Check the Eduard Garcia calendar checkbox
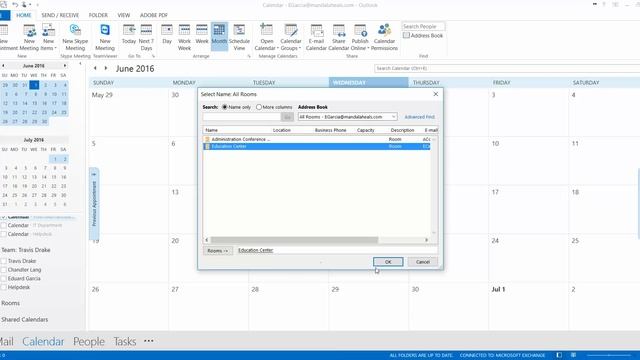Image resolution: width=640 pixels, height=360 pixels. (x=4, y=278)
